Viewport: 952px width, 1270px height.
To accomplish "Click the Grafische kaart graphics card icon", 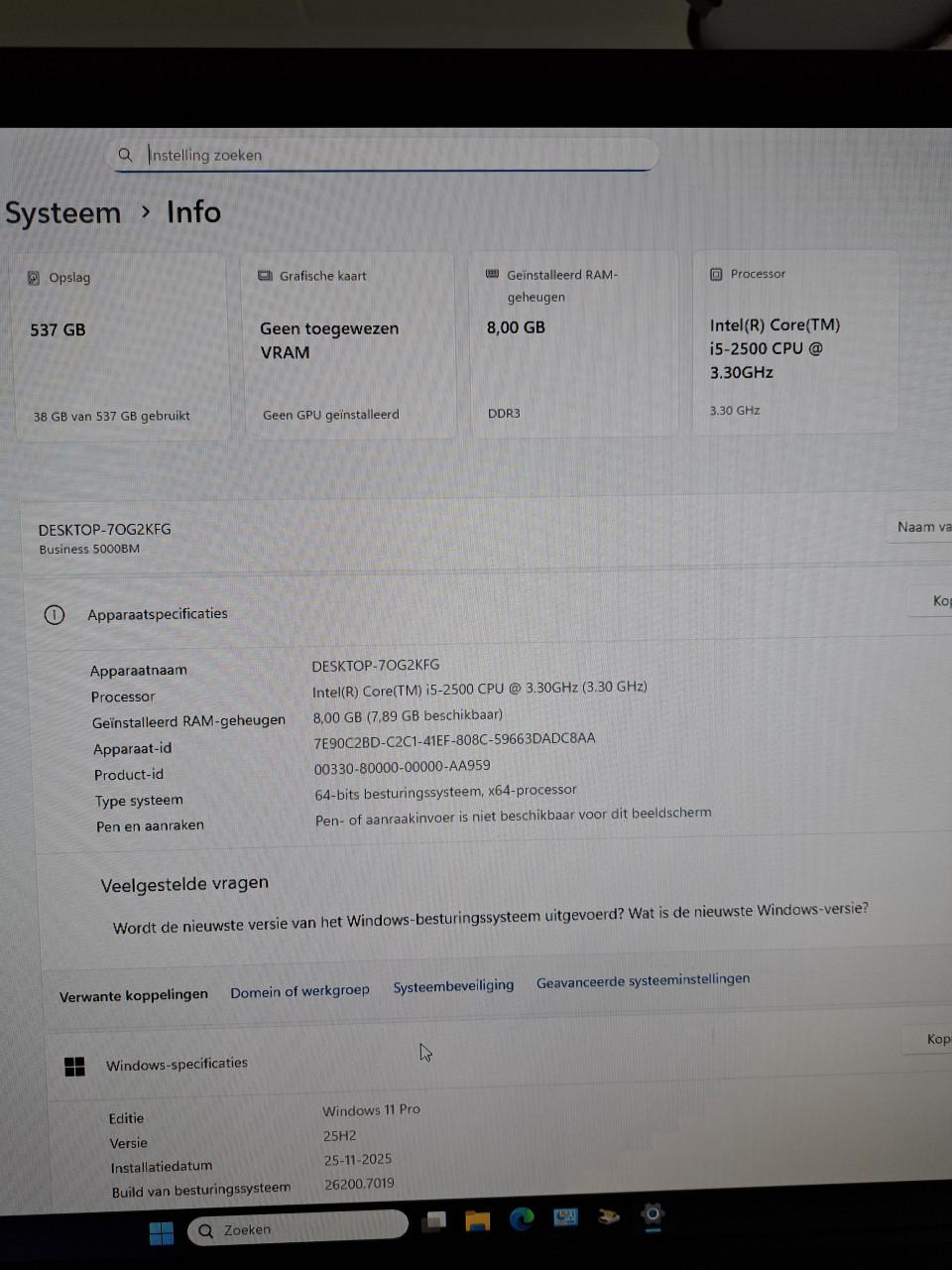I will point(264,275).
